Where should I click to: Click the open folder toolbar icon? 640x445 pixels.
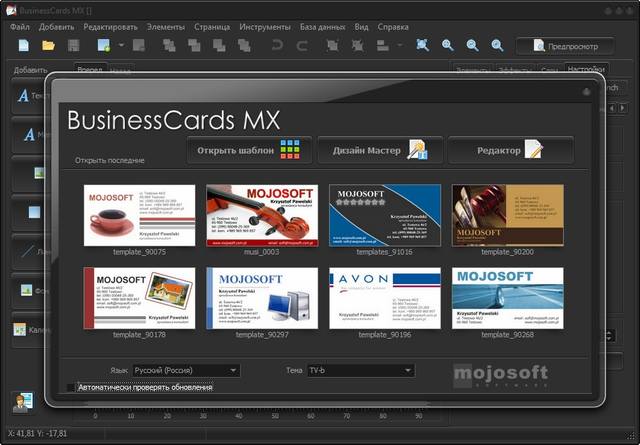coord(48,45)
